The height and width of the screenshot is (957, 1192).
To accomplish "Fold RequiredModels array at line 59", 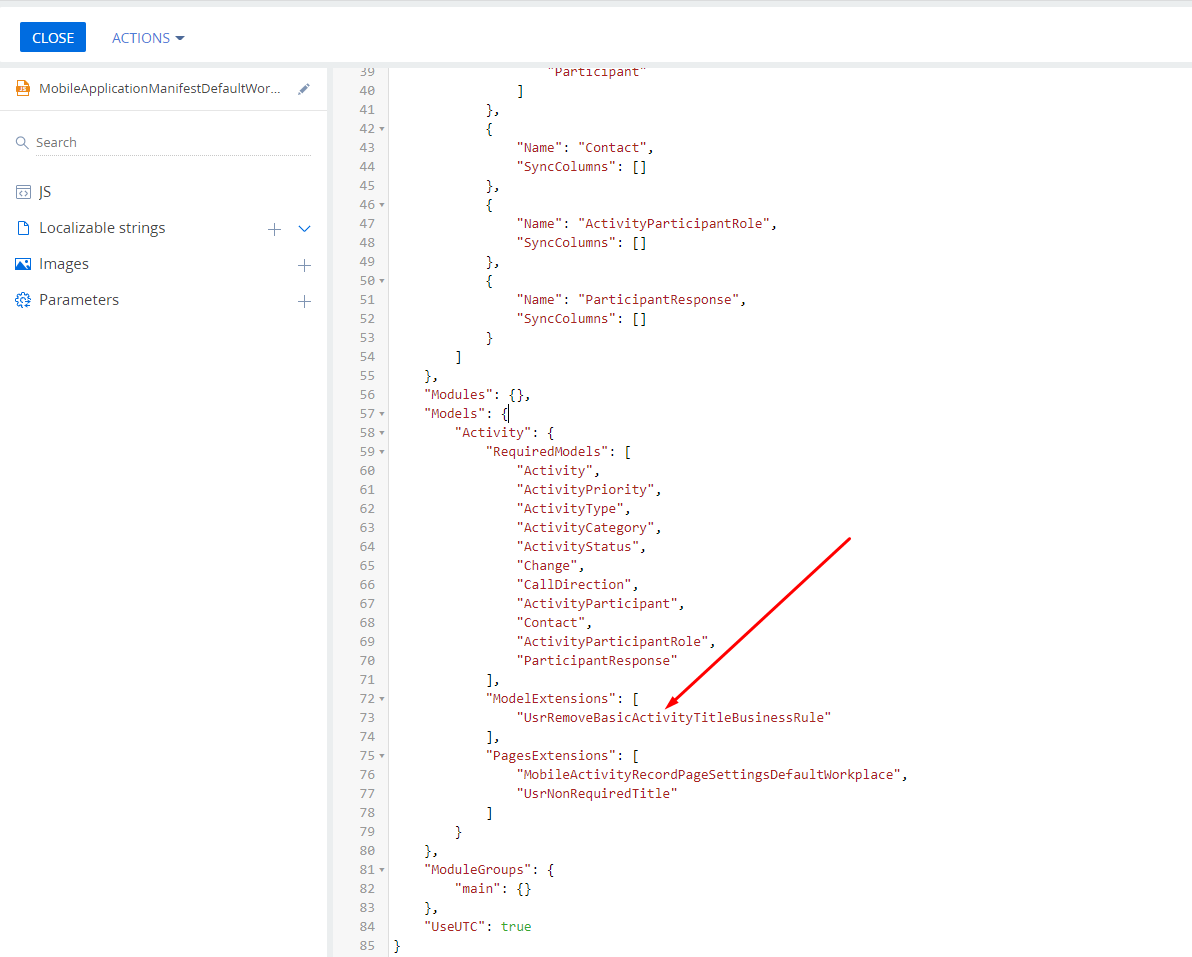I will [382, 452].
